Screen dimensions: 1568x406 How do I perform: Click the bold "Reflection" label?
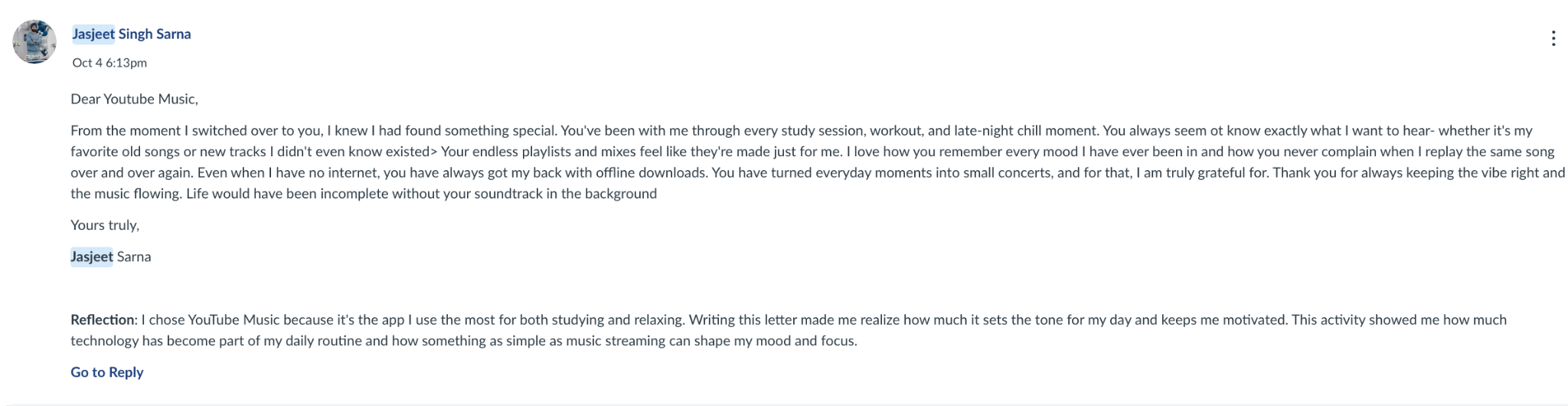(x=103, y=319)
